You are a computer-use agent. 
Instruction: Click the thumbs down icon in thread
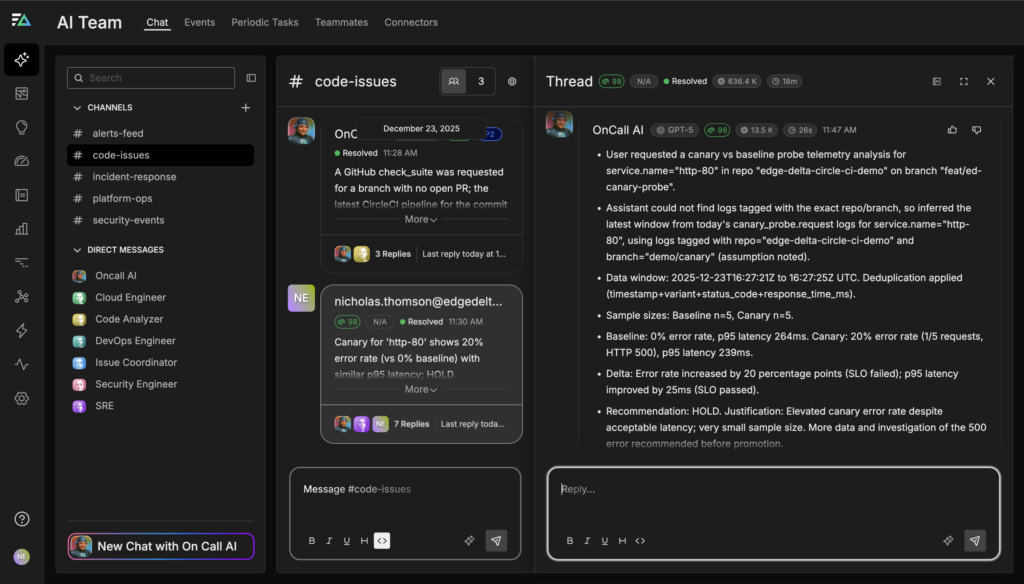(x=977, y=130)
